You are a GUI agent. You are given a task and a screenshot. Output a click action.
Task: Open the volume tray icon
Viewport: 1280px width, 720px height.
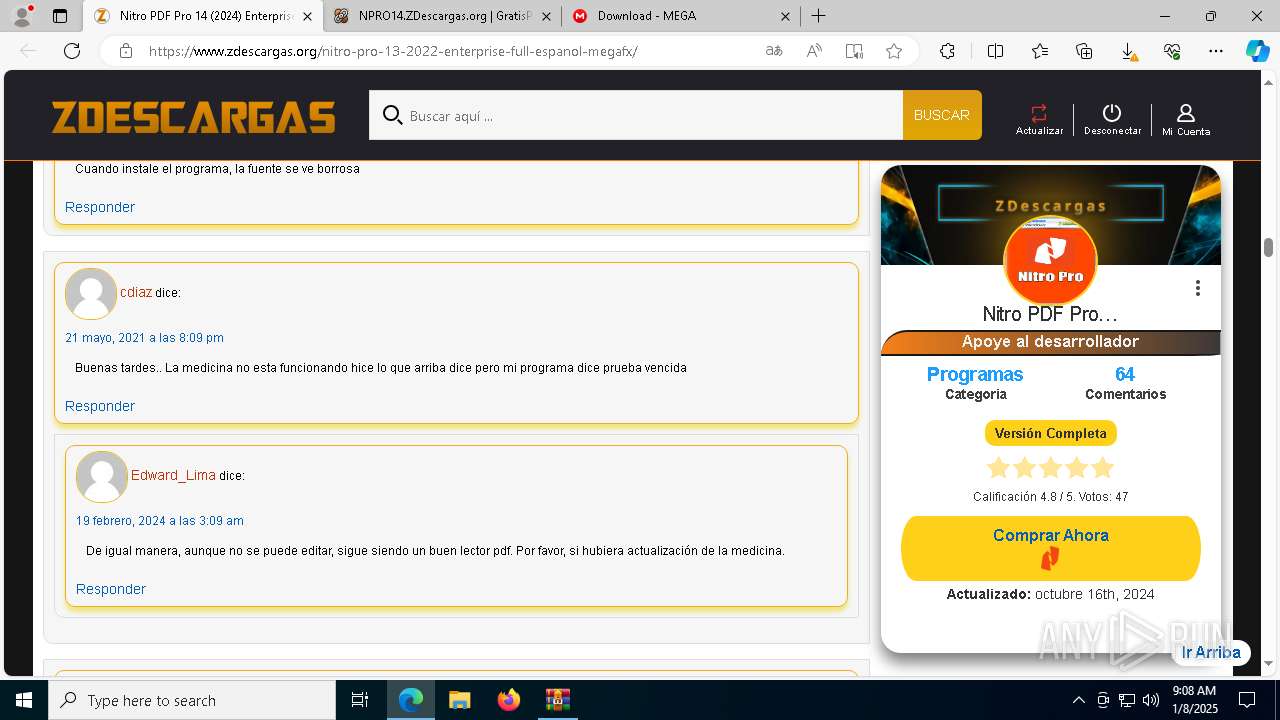[1150, 700]
